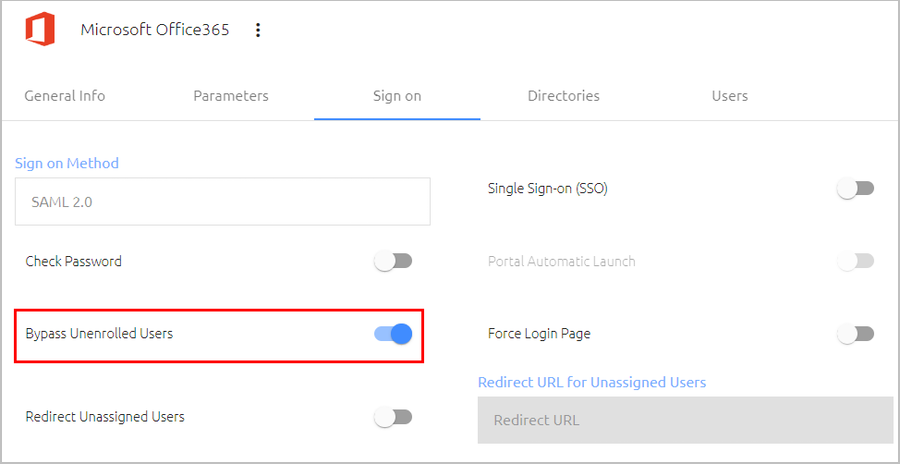This screenshot has height=464, width=900.
Task: Click the Redirect URL input field
Action: coord(685,420)
